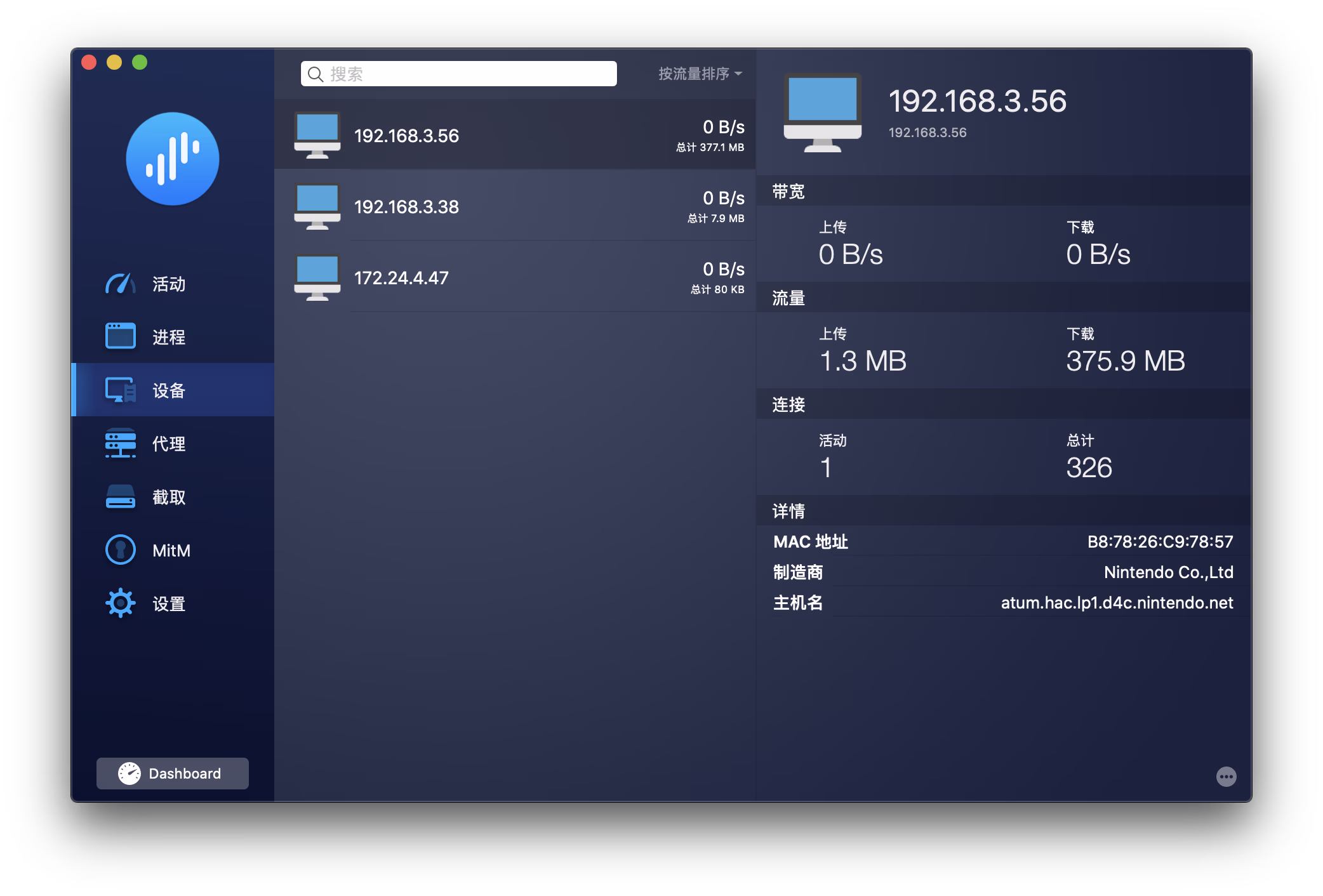Click the 设备 (Devices) sidebar icon
The height and width of the screenshot is (896, 1323).
point(120,390)
